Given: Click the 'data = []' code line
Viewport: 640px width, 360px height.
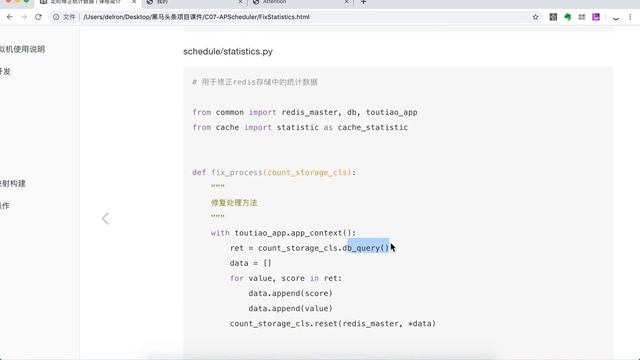Looking at the screenshot, I should coord(250,263).
